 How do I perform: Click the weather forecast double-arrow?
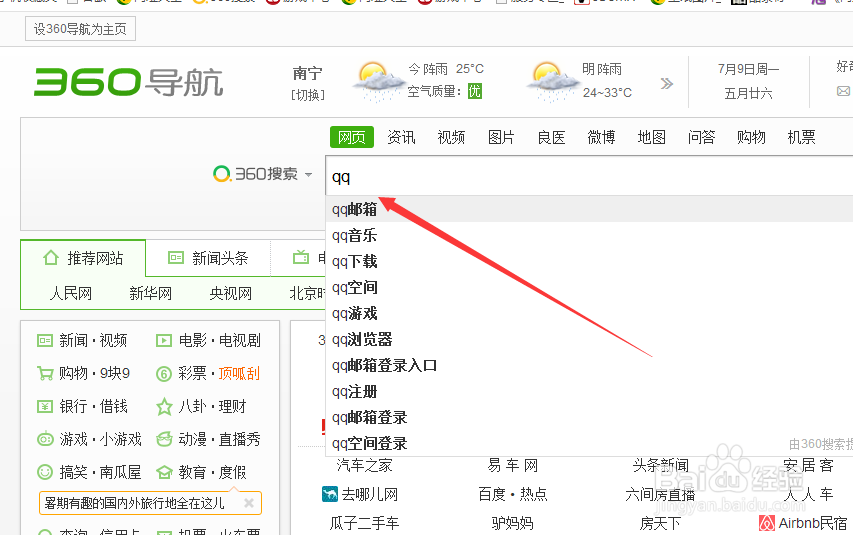666,83
